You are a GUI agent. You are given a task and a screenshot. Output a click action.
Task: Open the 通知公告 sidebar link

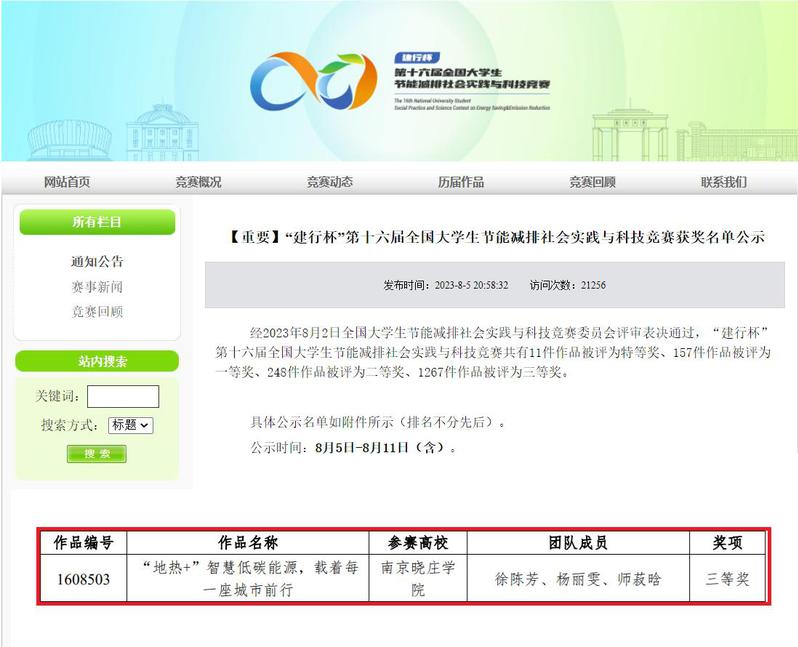click(x=97, y=262)
